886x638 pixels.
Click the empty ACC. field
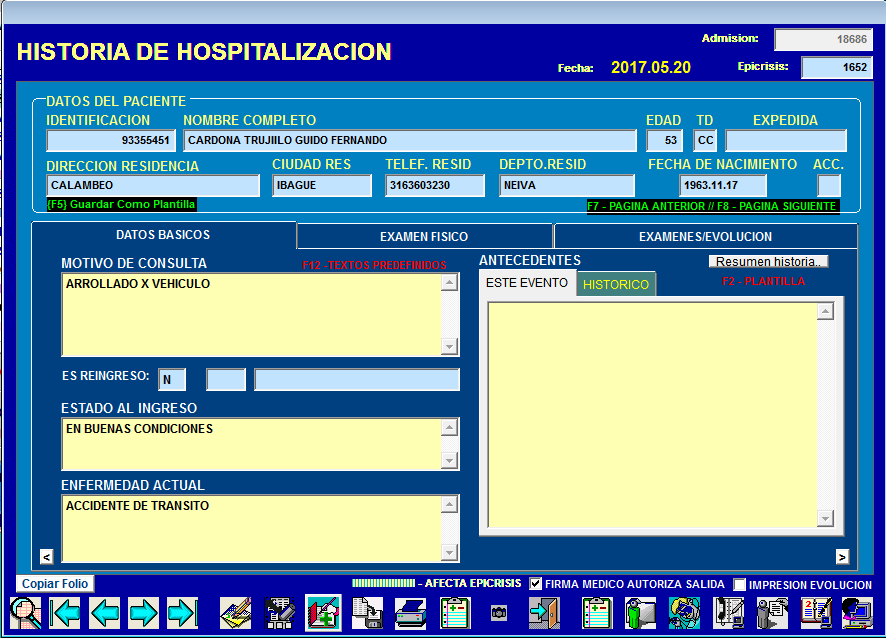[x=829, y=185]
